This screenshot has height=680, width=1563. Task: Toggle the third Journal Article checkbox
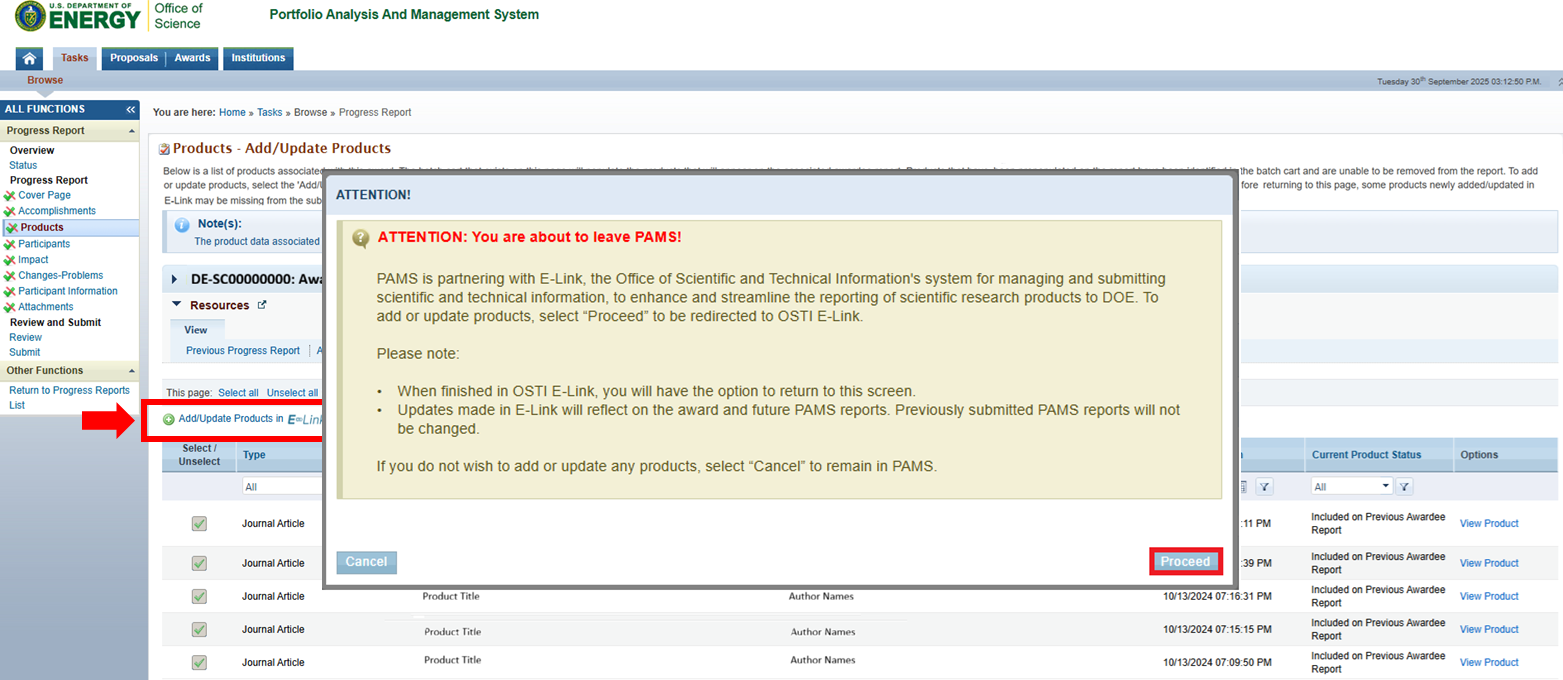point(199,596)
